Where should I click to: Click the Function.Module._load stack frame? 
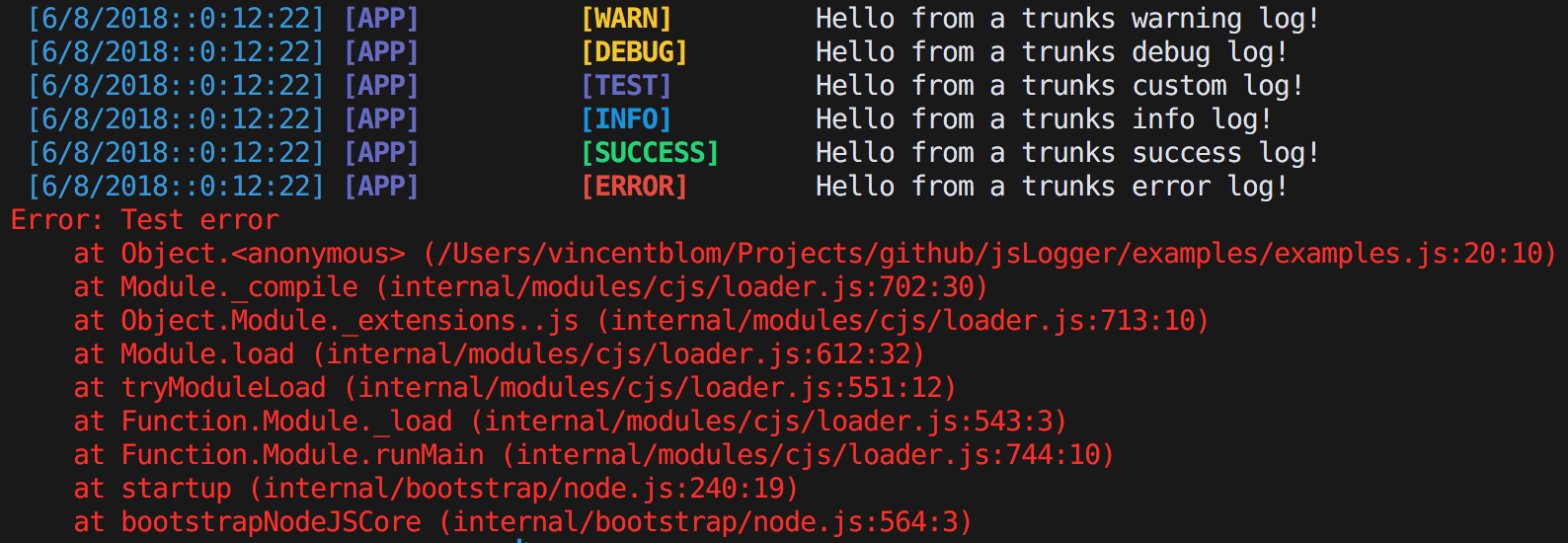tap(286, 422)
